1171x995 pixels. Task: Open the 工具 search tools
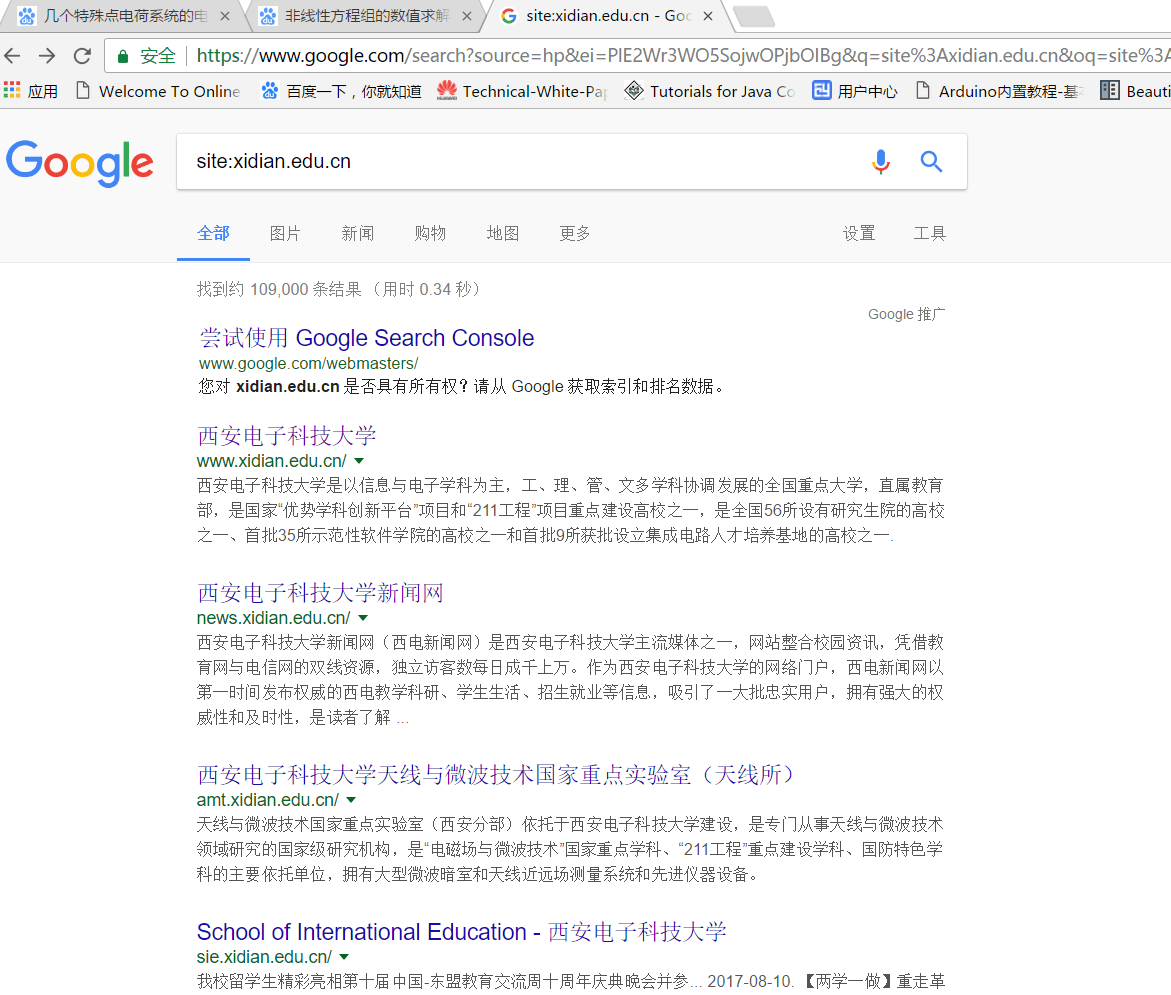point(930,234)
